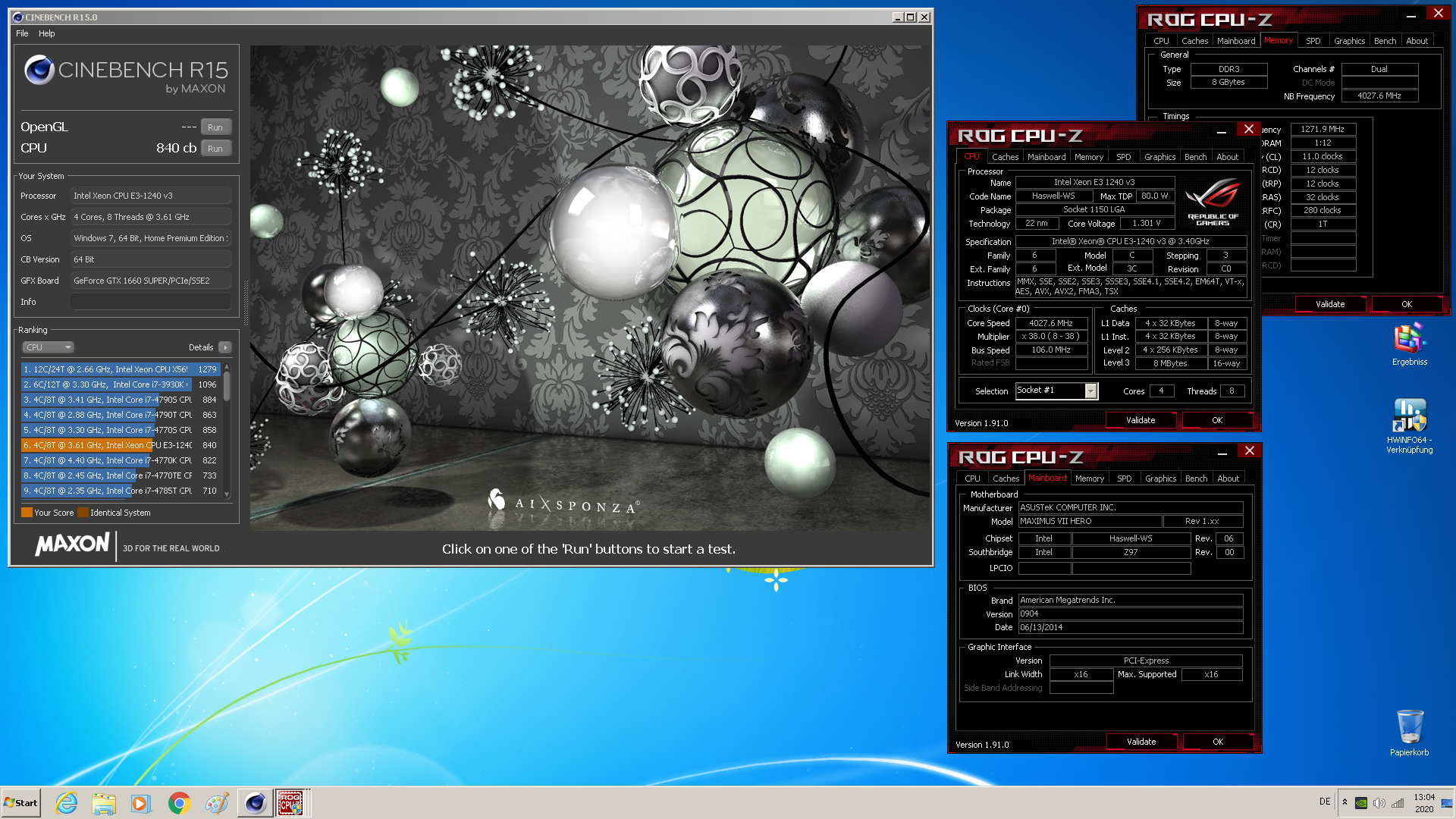Switch to Bench tab in middle CPU-Z window
Screen dimensions: 1456x819
point(1196,157)
